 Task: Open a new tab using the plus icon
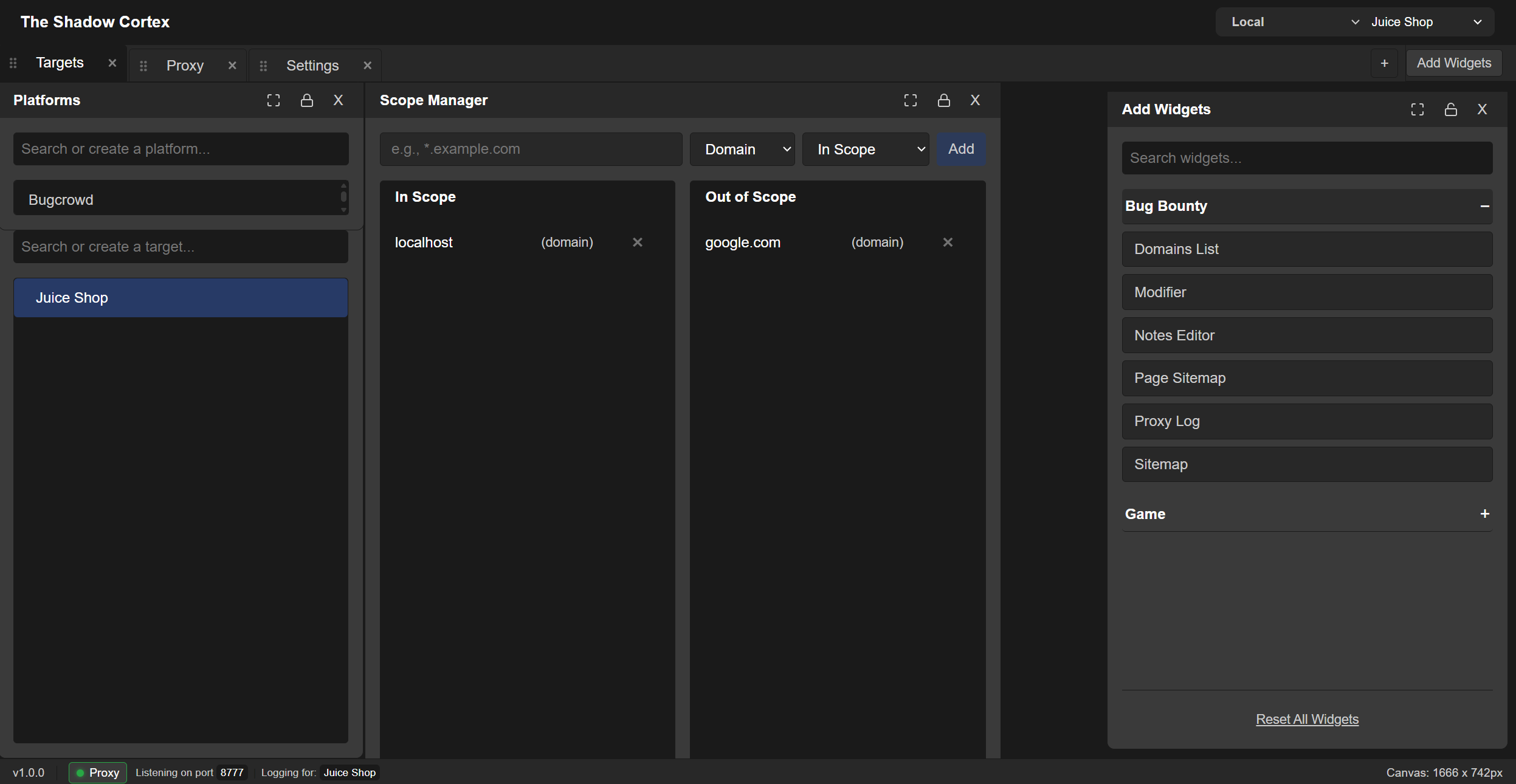click(1385, 63)
